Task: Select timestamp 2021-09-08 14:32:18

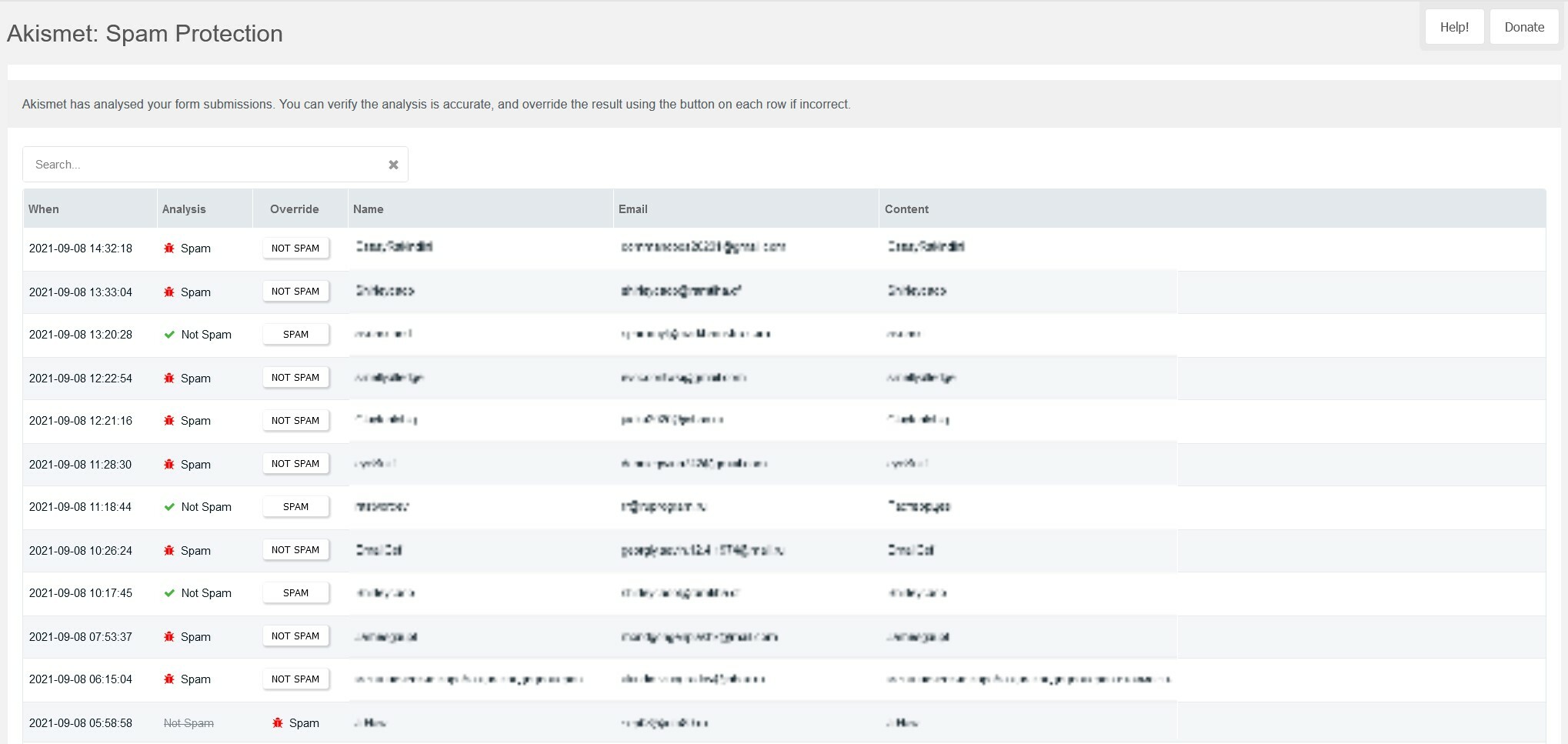Action: click(81, 249)
